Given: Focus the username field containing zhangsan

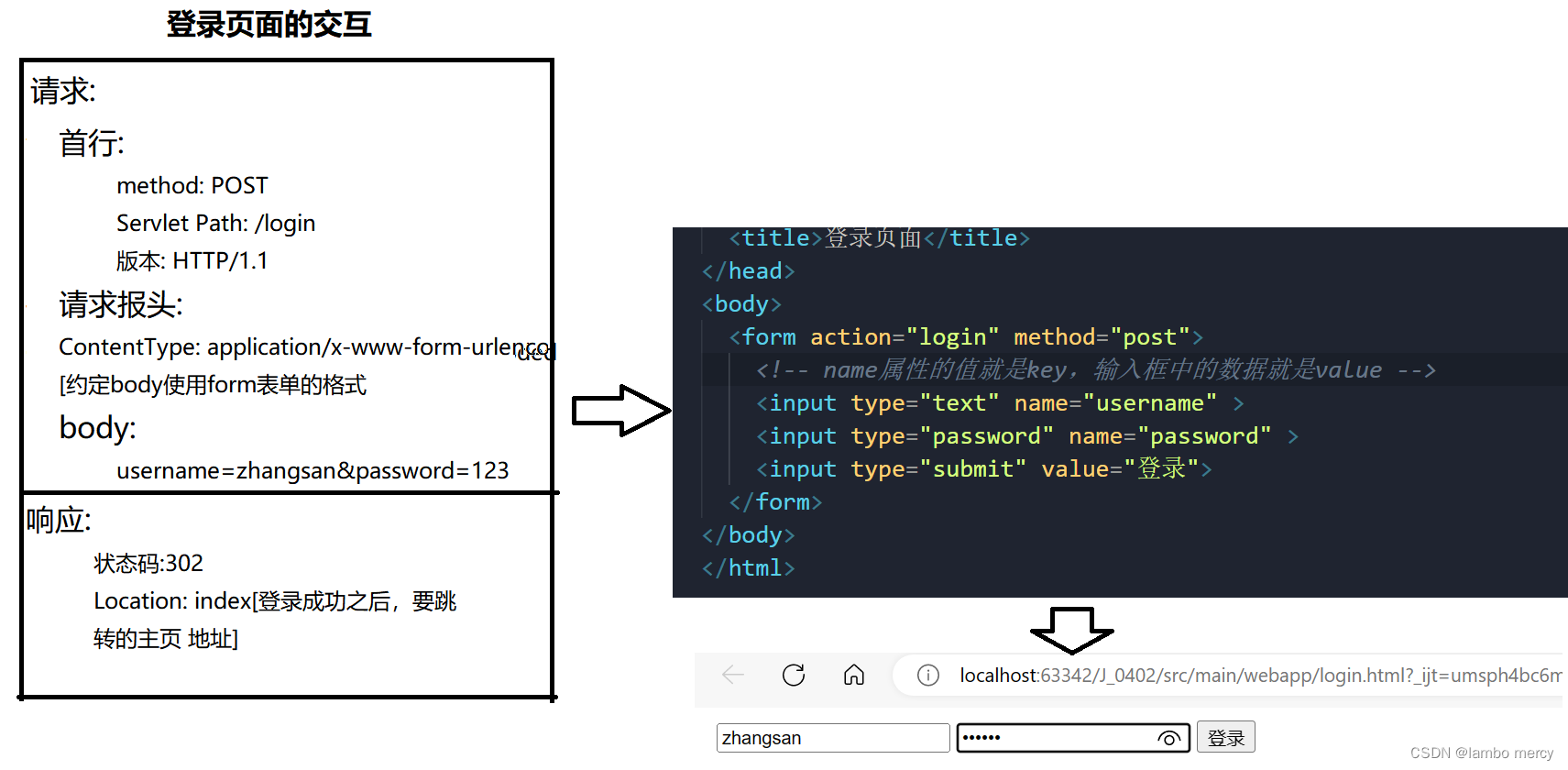Looking at the screenshot, I should pos(833,738).
